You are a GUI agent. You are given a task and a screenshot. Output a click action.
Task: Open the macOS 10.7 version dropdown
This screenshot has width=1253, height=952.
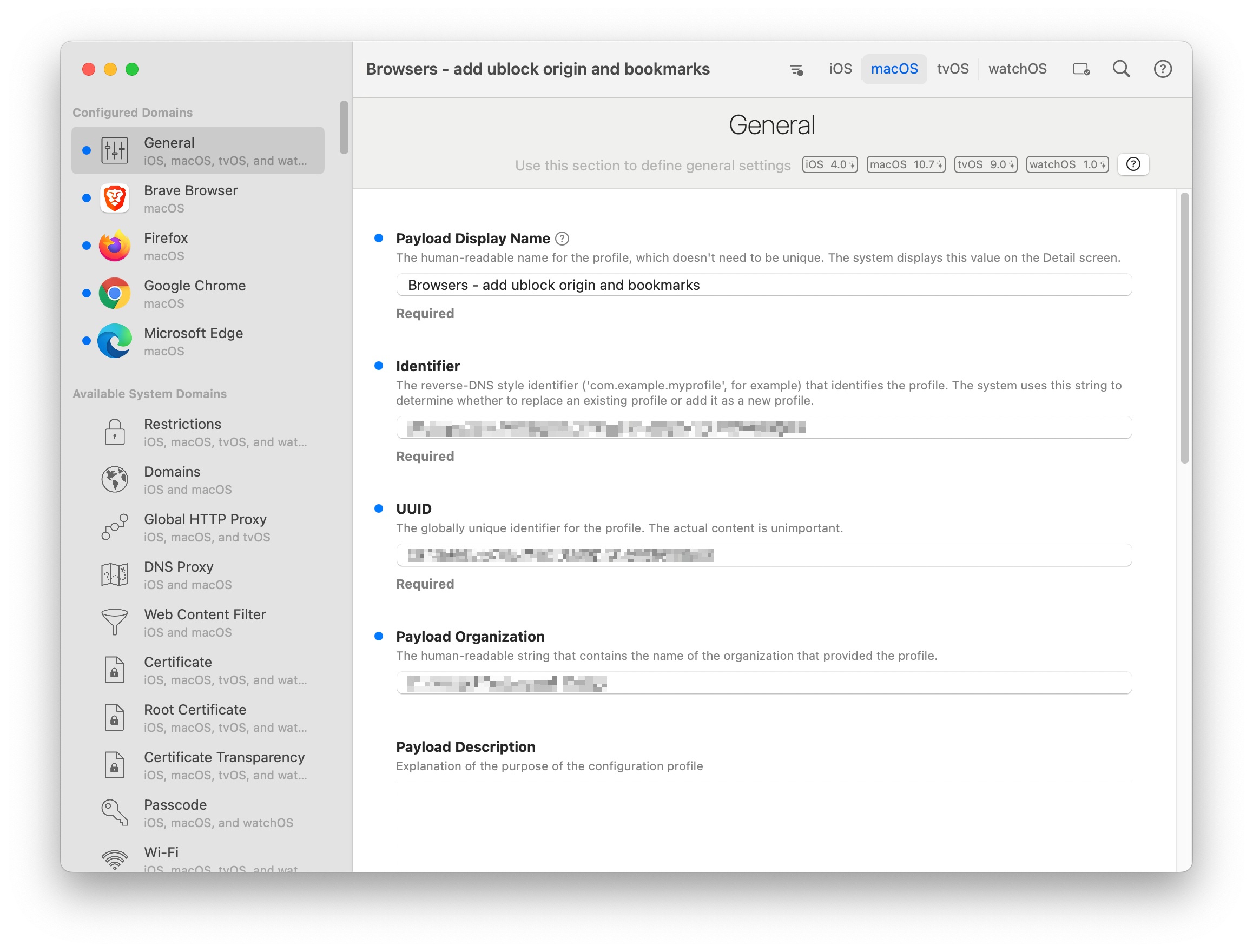[x=906, y=164]
